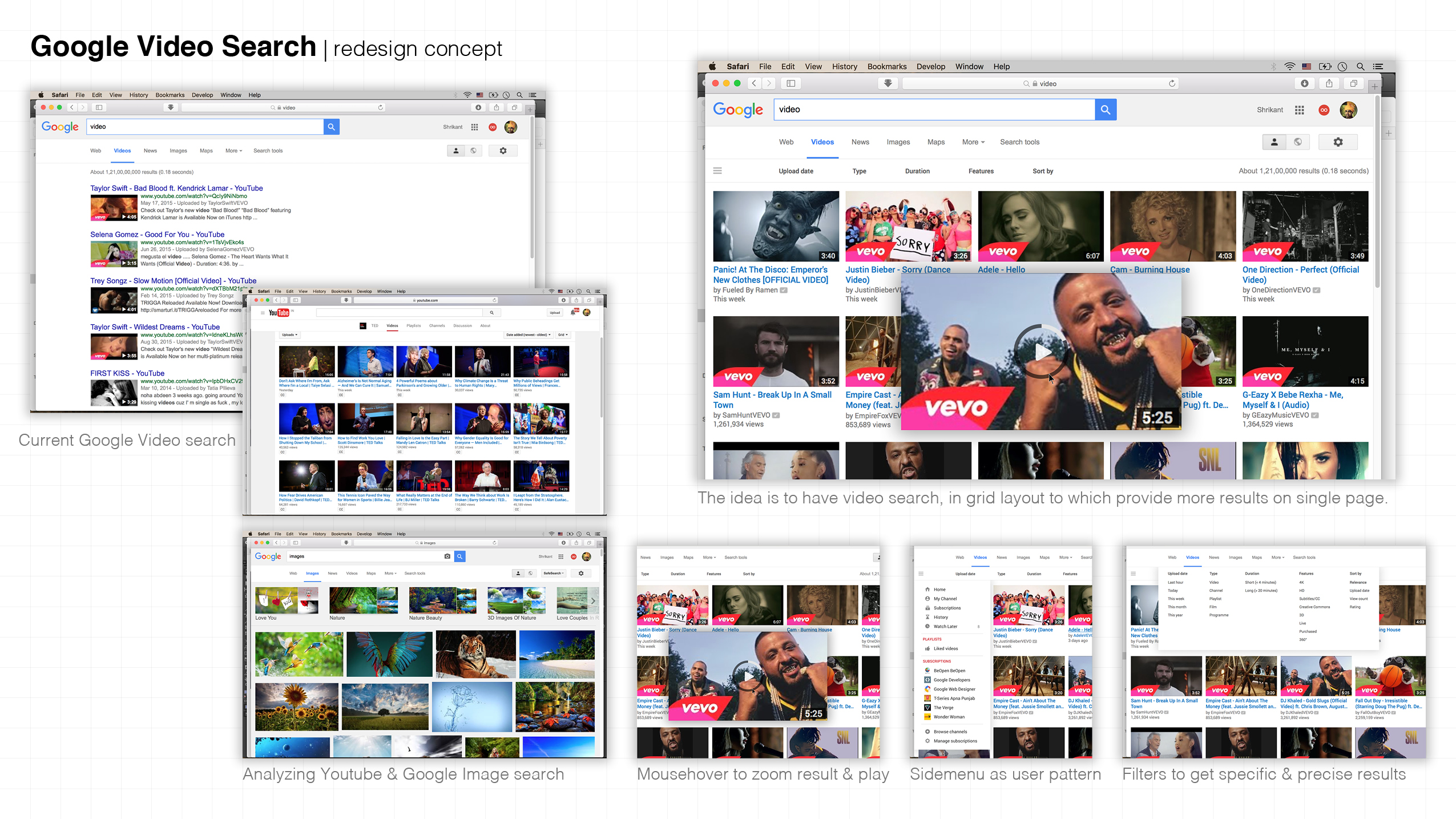Open the Panic! At The Disco thumbnail in the large redesign window
Viewport: 1456px width, 819px height.
point(776,226)
